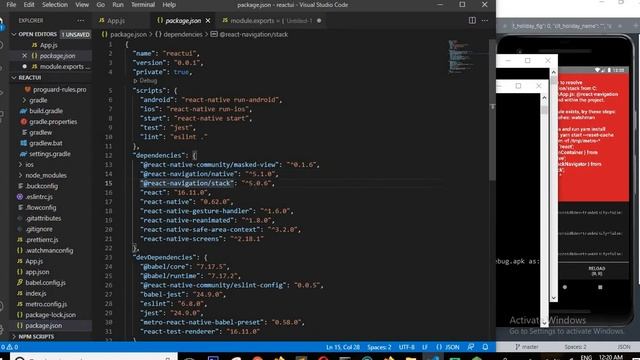Image resolution: width=640 pixels, height=360 pixels.
Task: Open proguard-rules.pro file
Action: tap(60, 89)
